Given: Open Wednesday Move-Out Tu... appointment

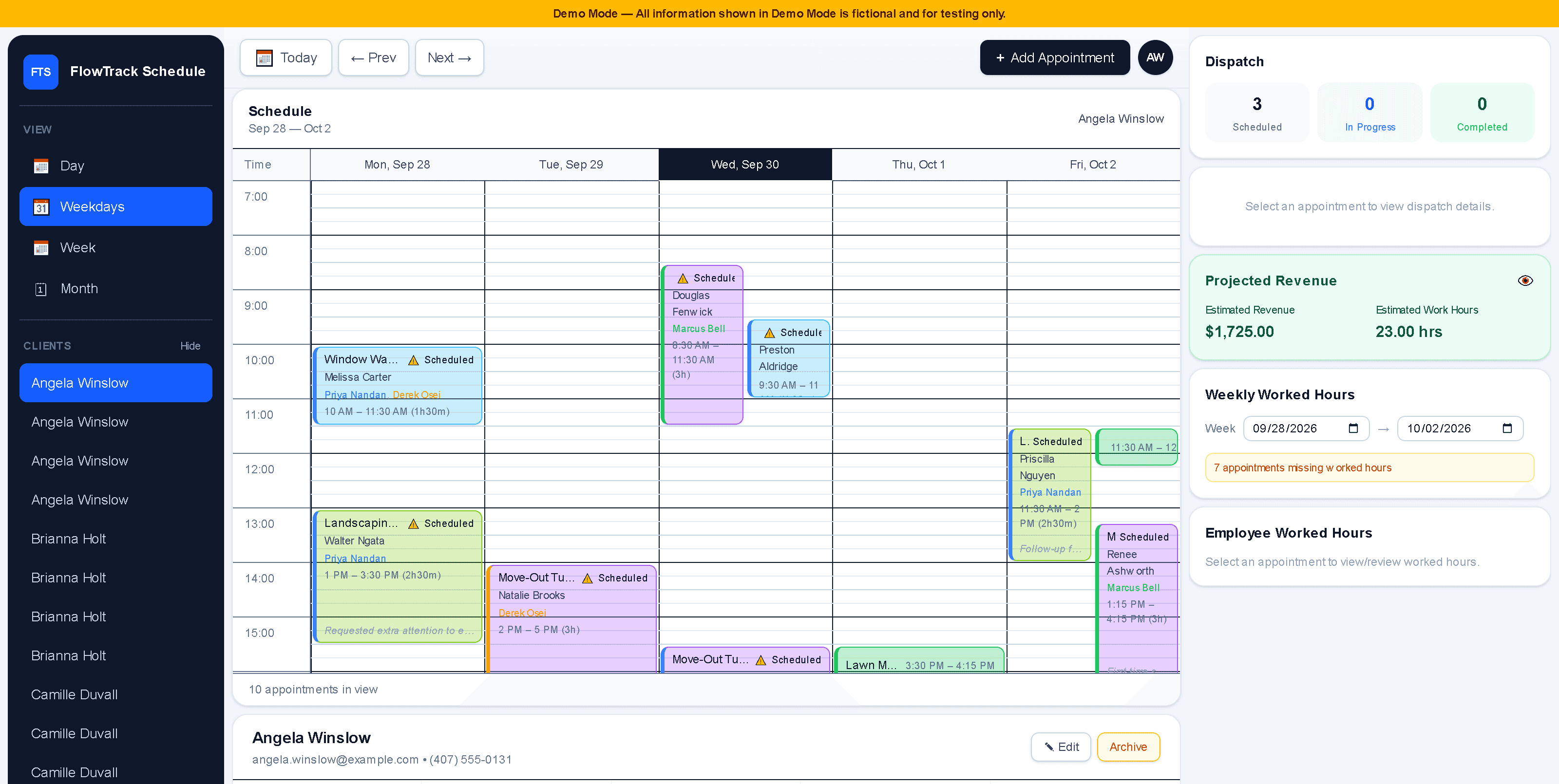Looking at the screenshot, I should 745,660.
